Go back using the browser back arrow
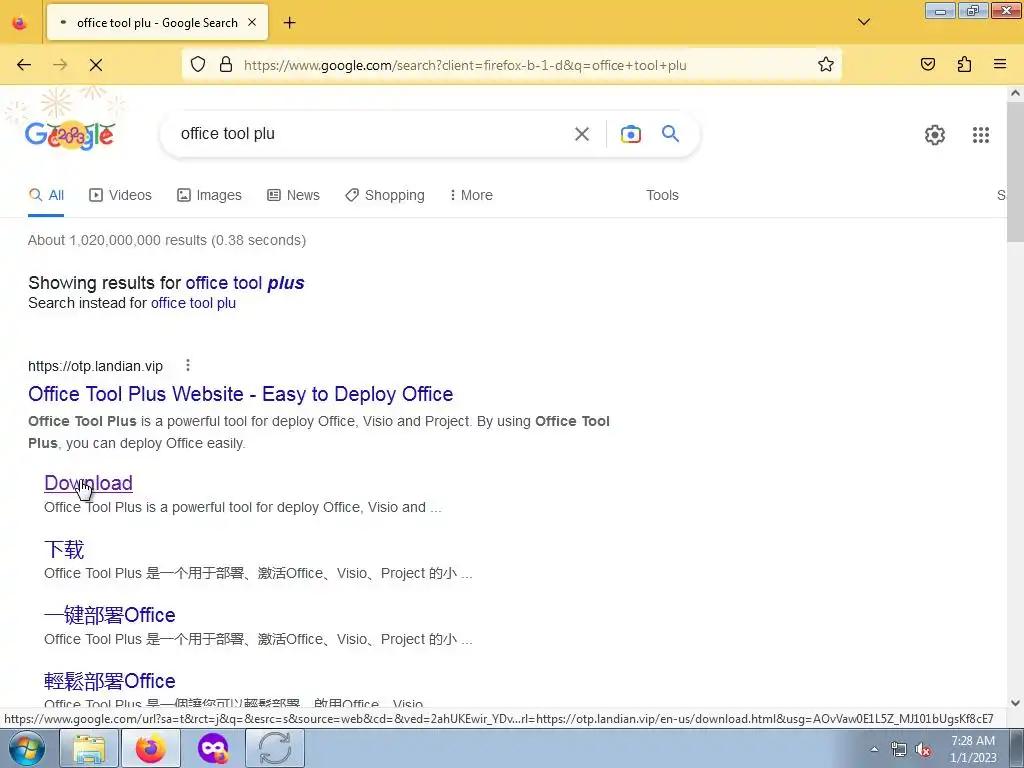The width and height of the screenshot is (1024, 768). click(x=24, y=65)
